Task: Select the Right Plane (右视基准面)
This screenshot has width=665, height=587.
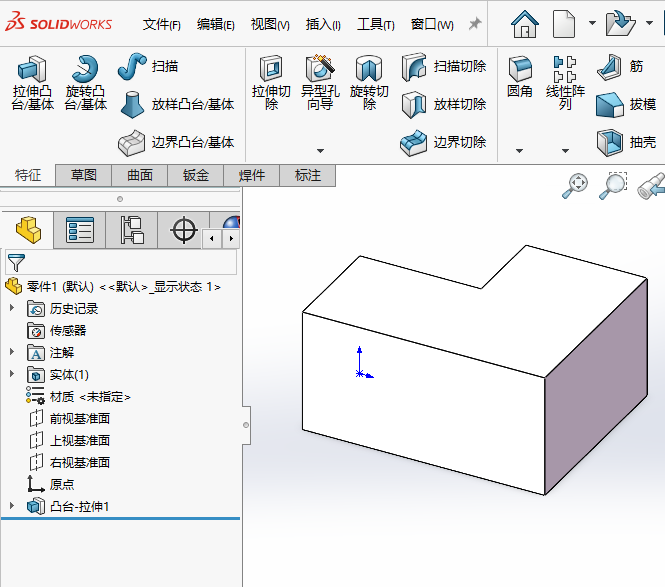Action: point(70,462)
